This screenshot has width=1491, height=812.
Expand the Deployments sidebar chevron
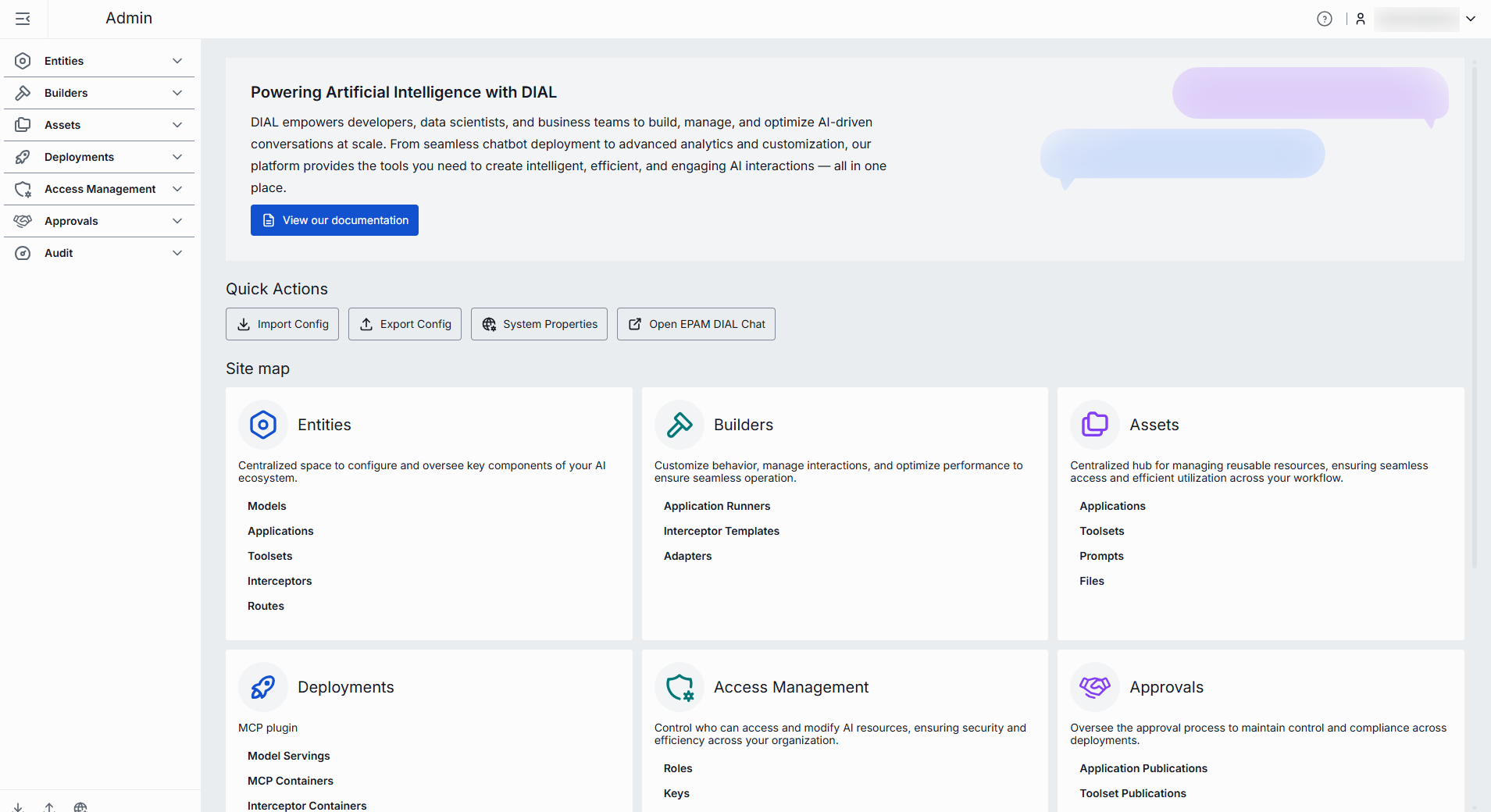pyautogui.click(x=177, y=157)
